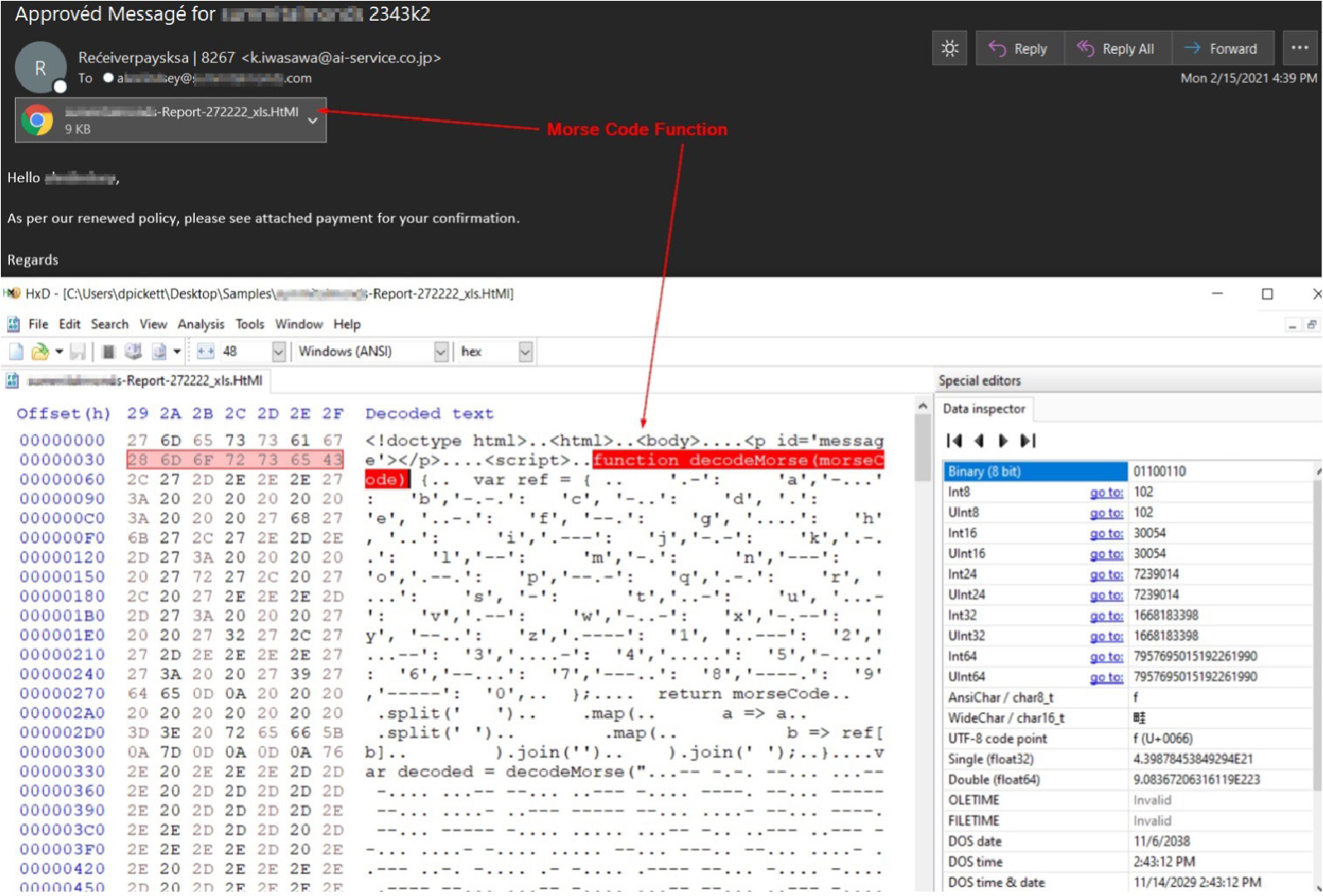Click the 'go to:' link for Int64

[1107, 656]
